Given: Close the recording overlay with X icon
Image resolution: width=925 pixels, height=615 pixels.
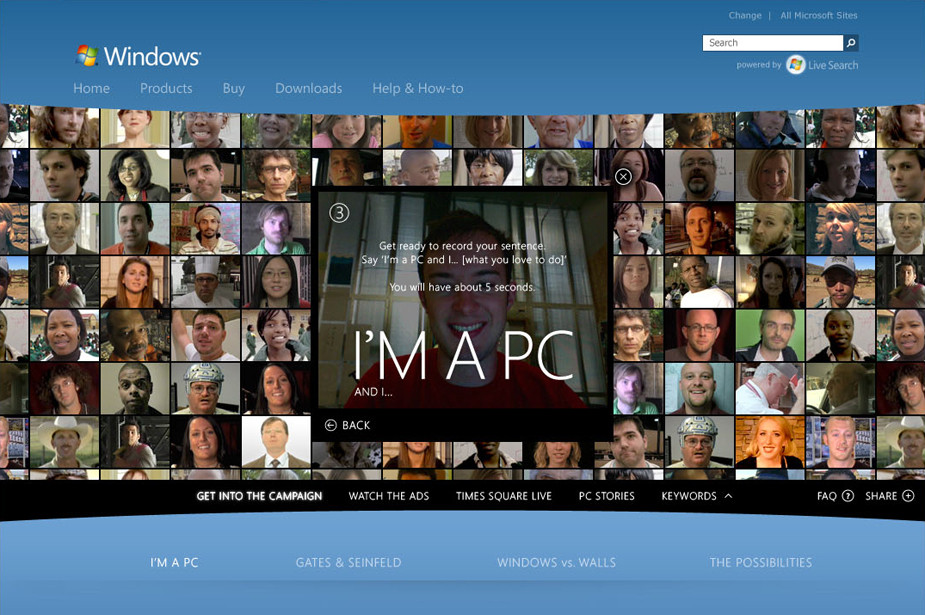Looking at the screenshot, I should point(623,176).
